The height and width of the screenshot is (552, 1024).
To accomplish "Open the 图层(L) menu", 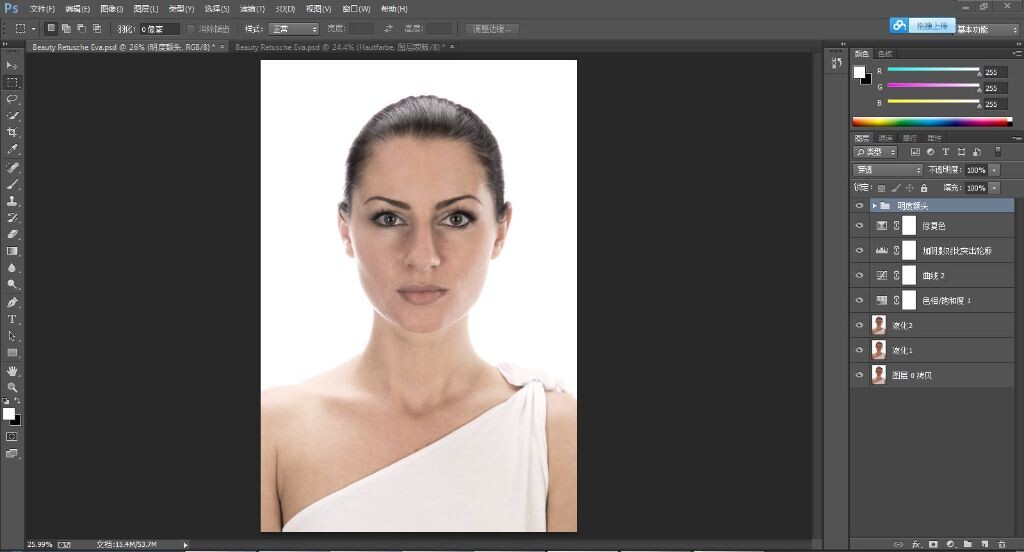I will coord(146,9).
